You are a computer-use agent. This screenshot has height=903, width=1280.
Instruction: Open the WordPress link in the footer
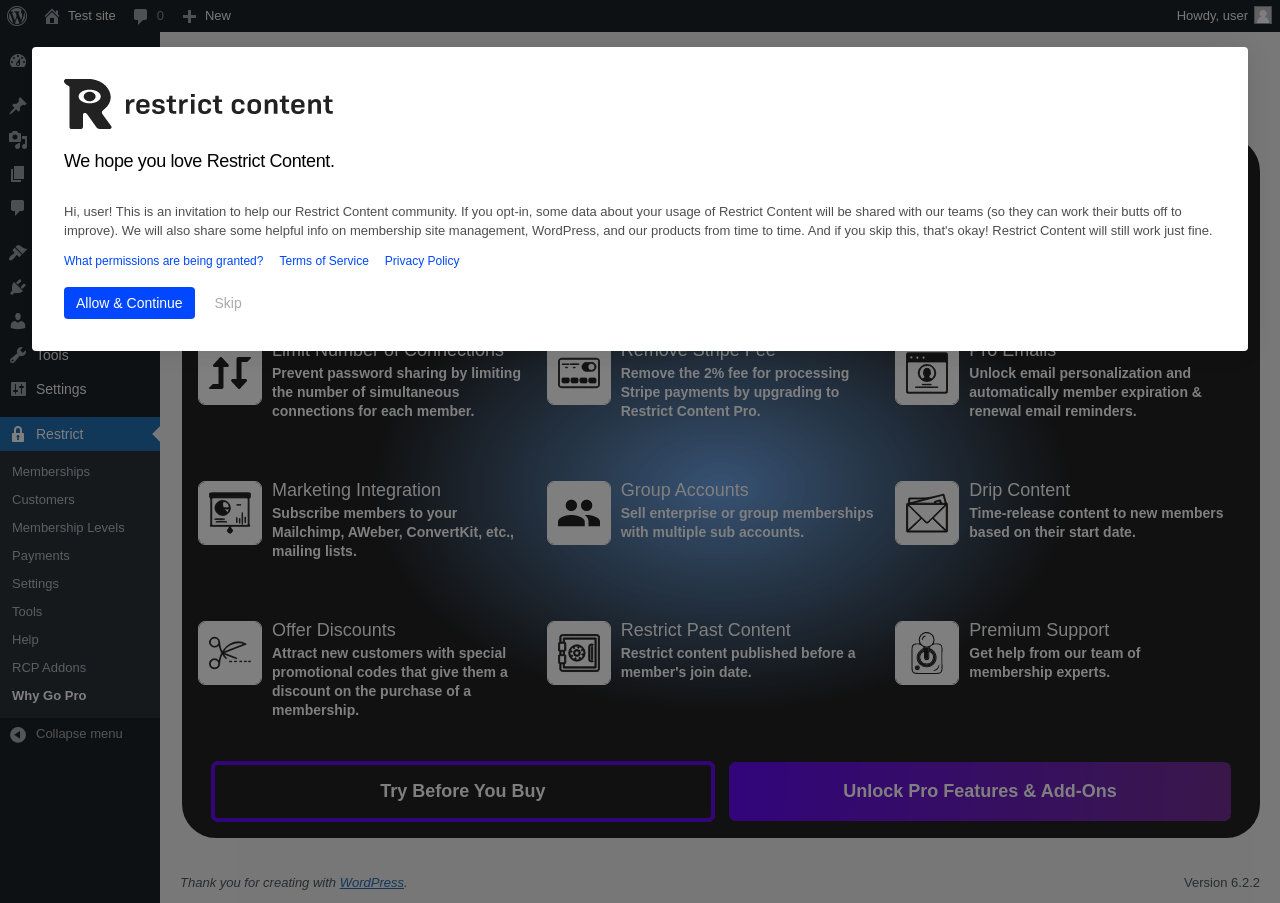[x=372, y=882]
